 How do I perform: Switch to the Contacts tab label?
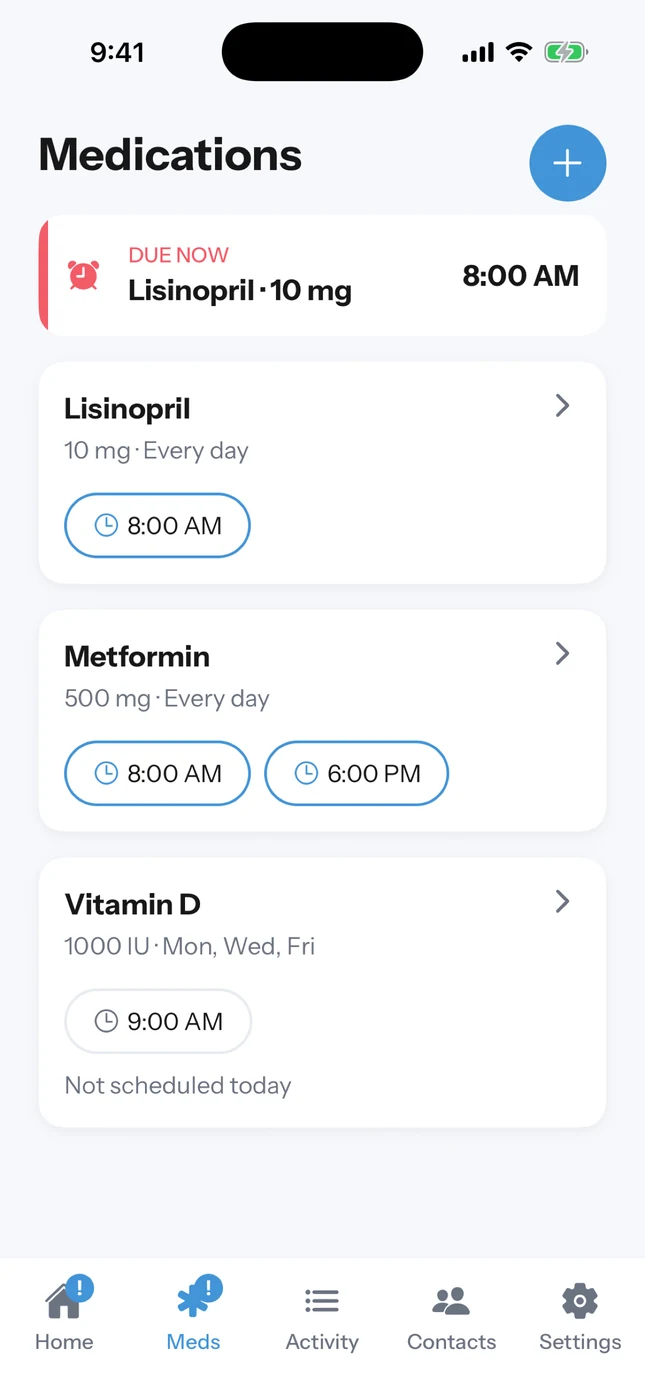pos(451,1342)
